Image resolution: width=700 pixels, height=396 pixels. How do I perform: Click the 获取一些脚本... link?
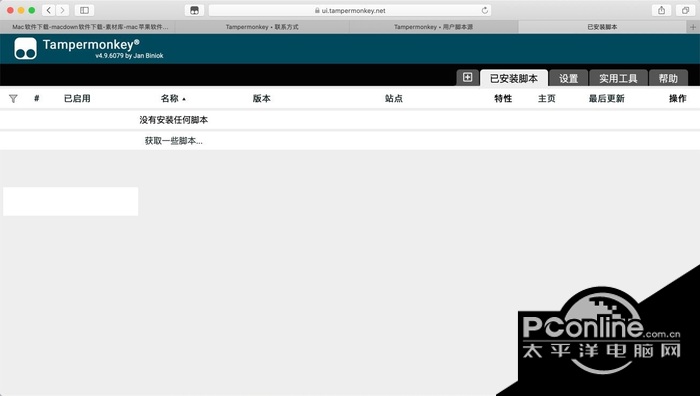point(174,141)
